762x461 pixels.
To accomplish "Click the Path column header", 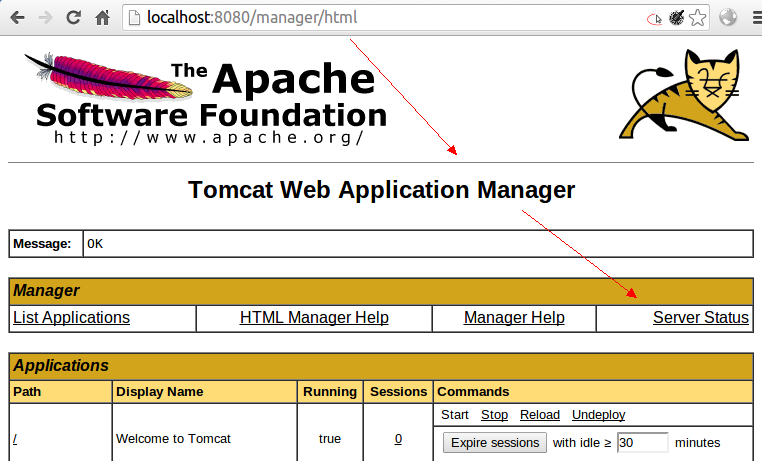I will [60, 392].
